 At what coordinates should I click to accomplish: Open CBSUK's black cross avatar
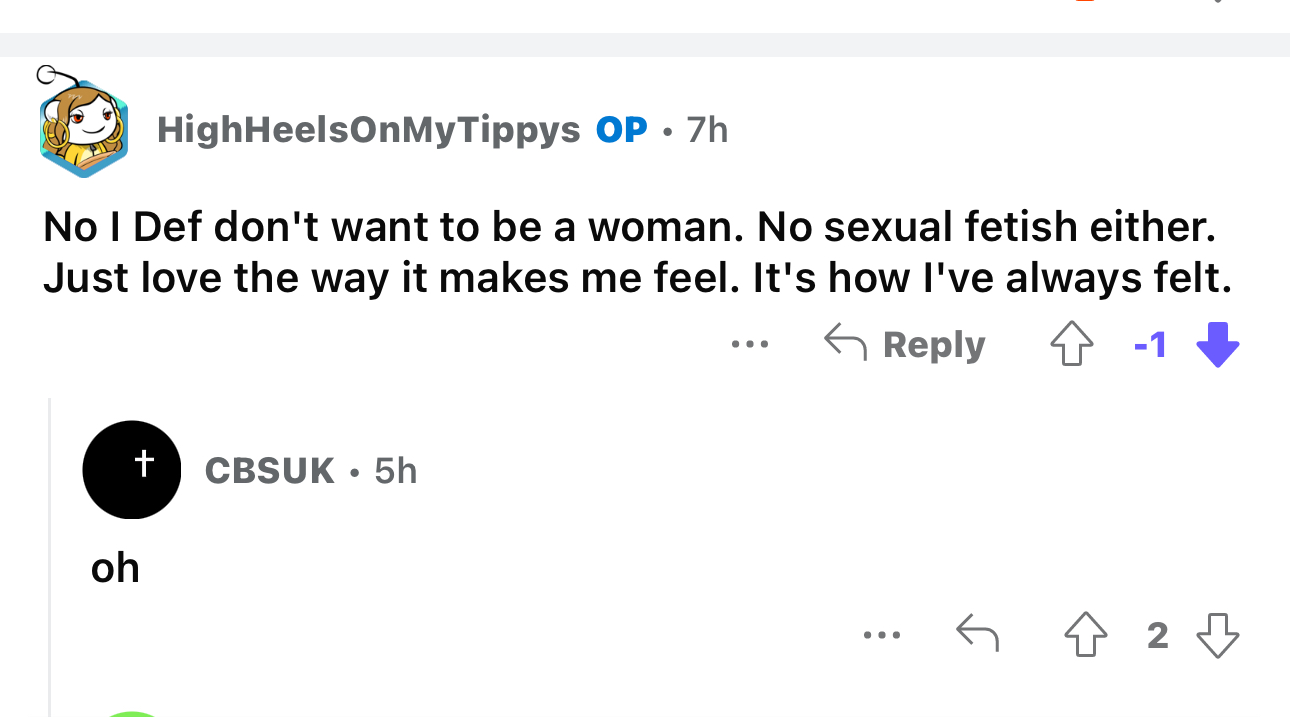click(132, 469)
